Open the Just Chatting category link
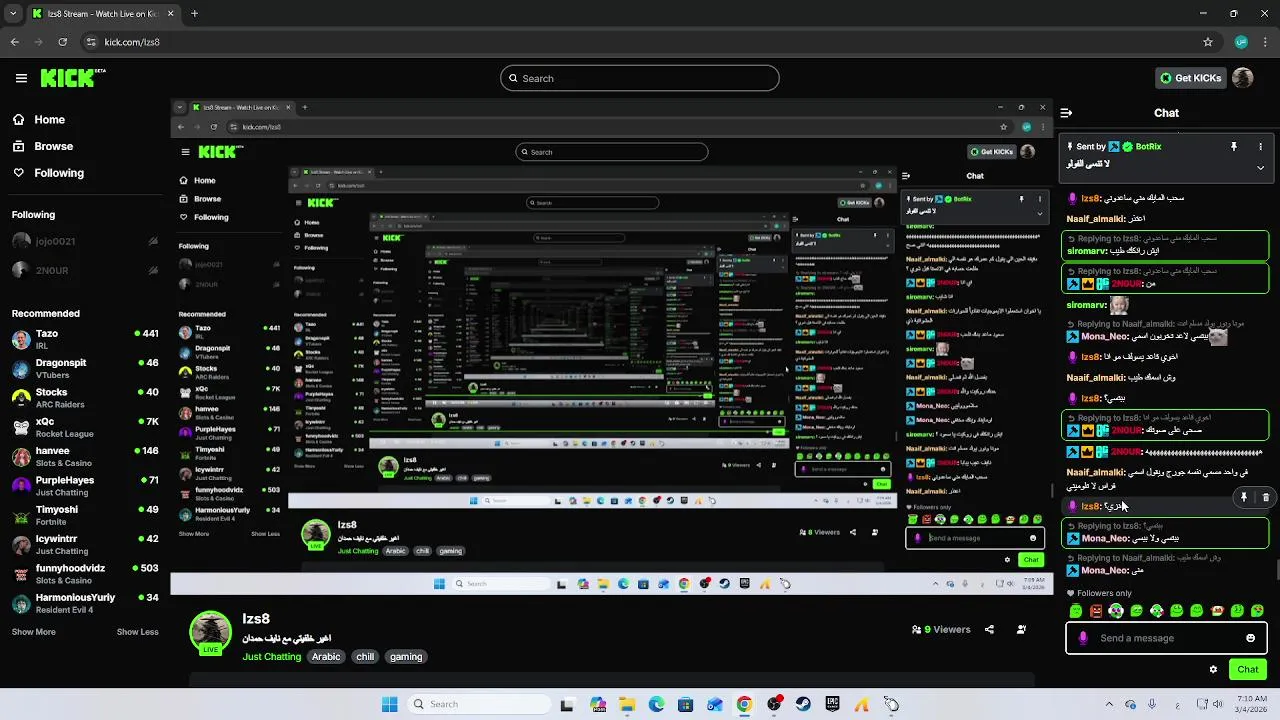 point(272,657)
